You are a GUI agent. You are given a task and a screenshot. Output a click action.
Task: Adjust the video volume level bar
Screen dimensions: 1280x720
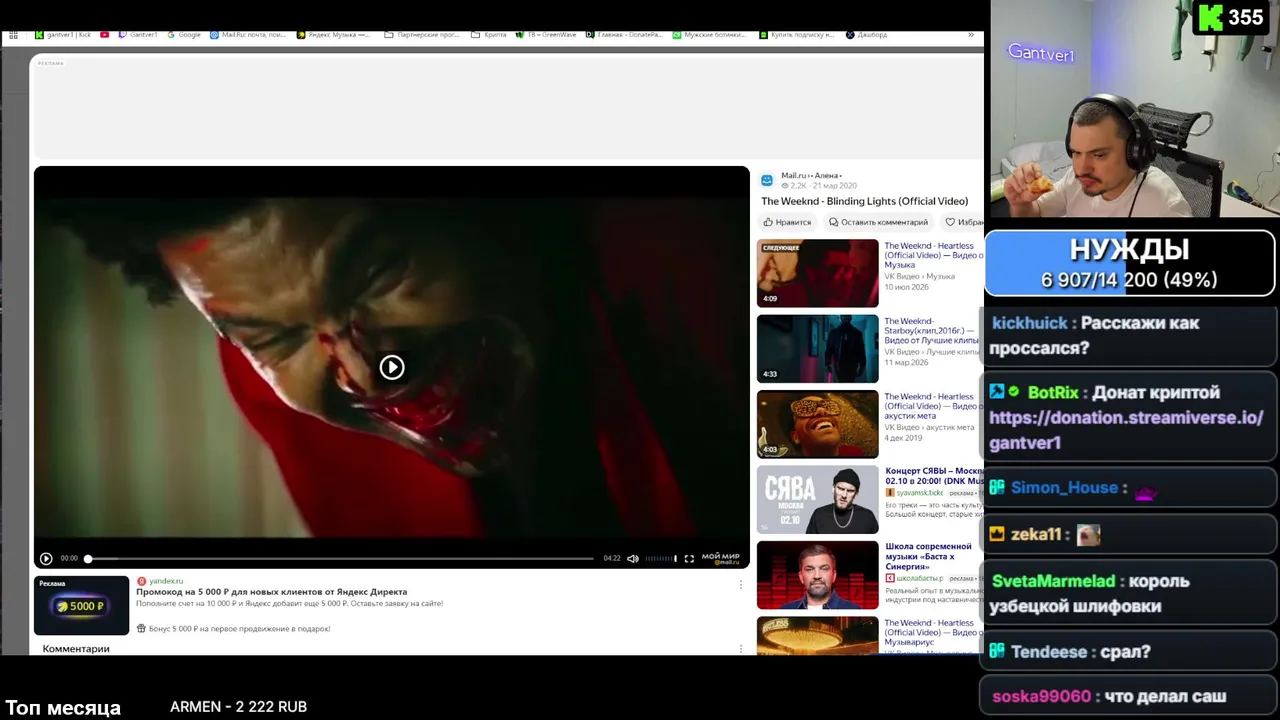tap(660, 558)
